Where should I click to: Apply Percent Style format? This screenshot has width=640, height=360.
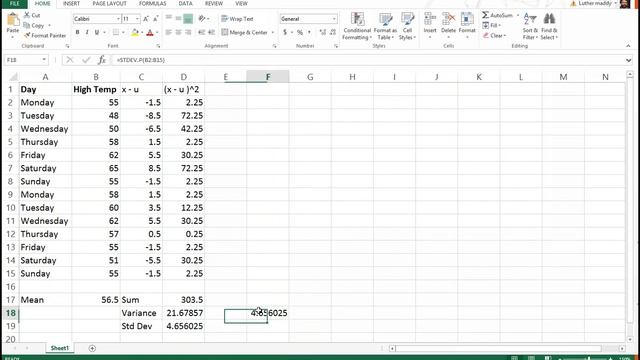point(300,32)
